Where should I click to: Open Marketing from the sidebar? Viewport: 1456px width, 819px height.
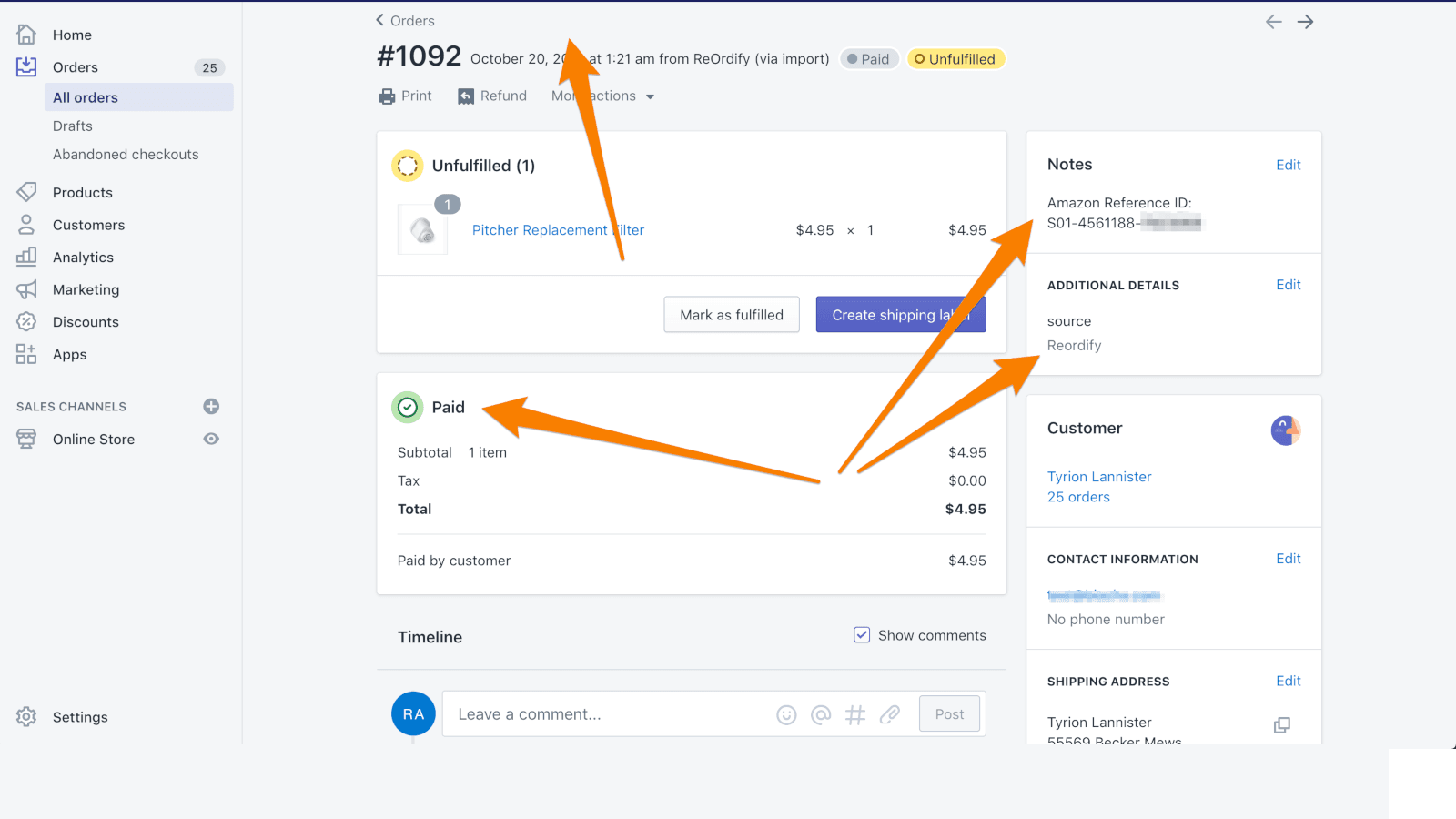coord(86,289)
